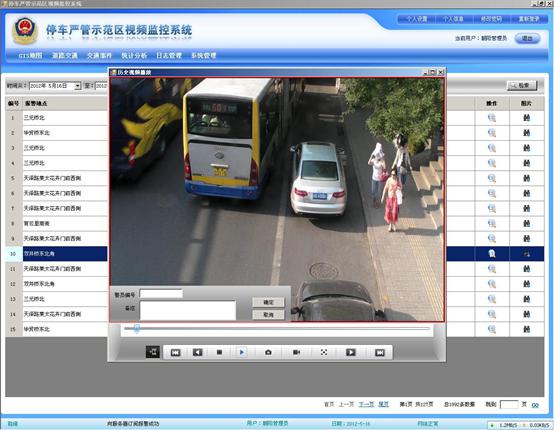Open the magnifier action for row 3

click(492, 148)
